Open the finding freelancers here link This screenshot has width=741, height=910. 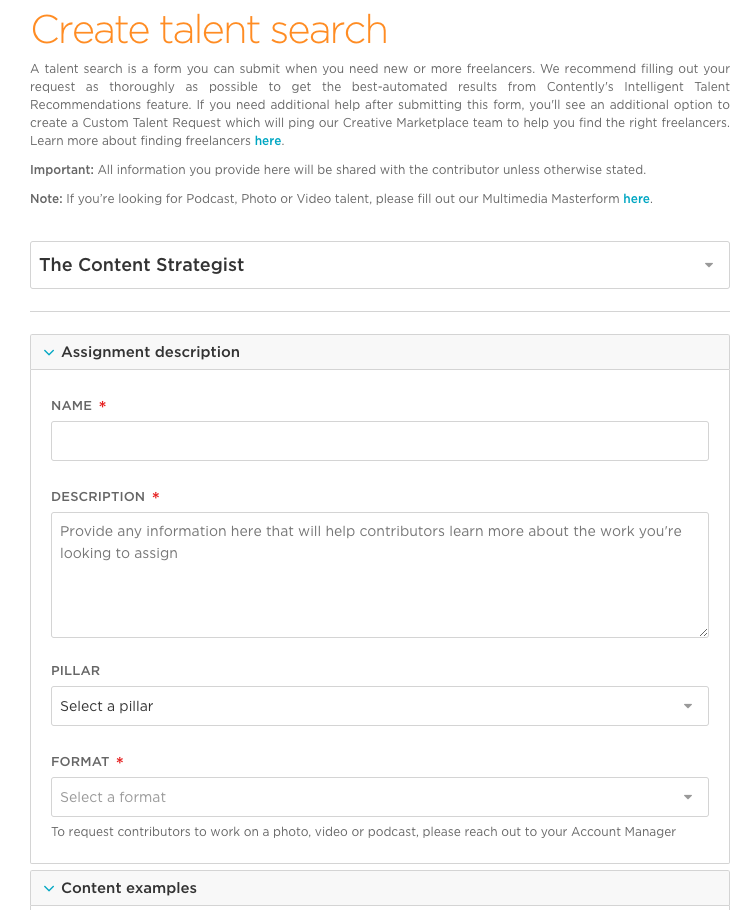pos(267,141)
